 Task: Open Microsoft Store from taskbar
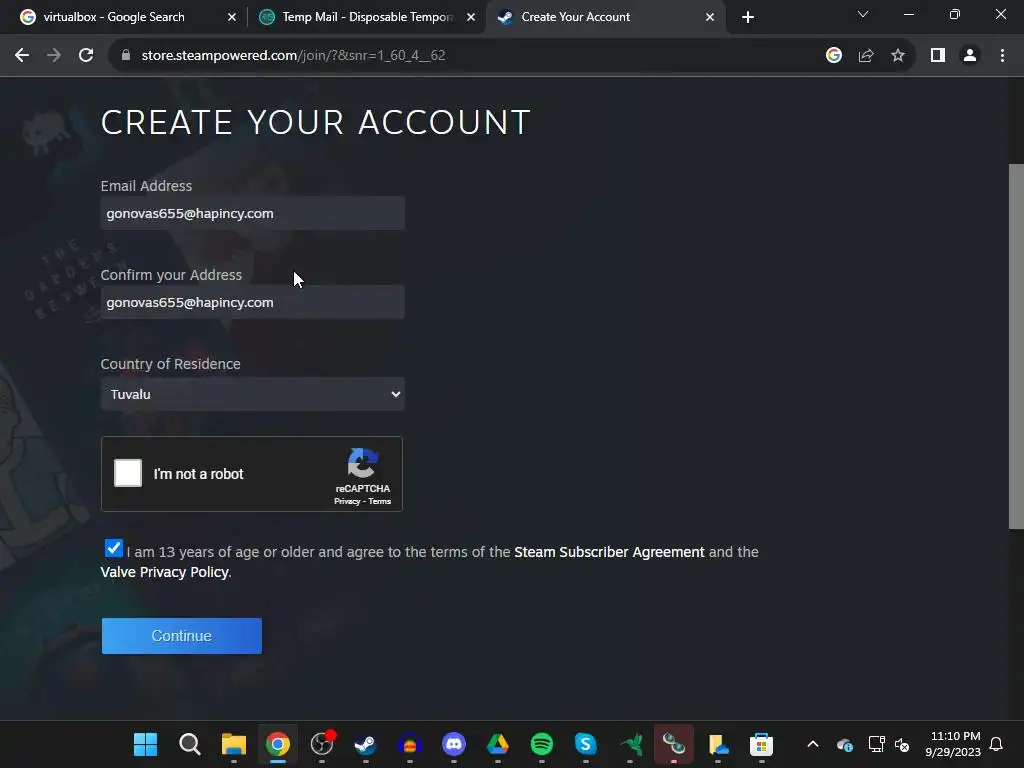click(761, 744)
